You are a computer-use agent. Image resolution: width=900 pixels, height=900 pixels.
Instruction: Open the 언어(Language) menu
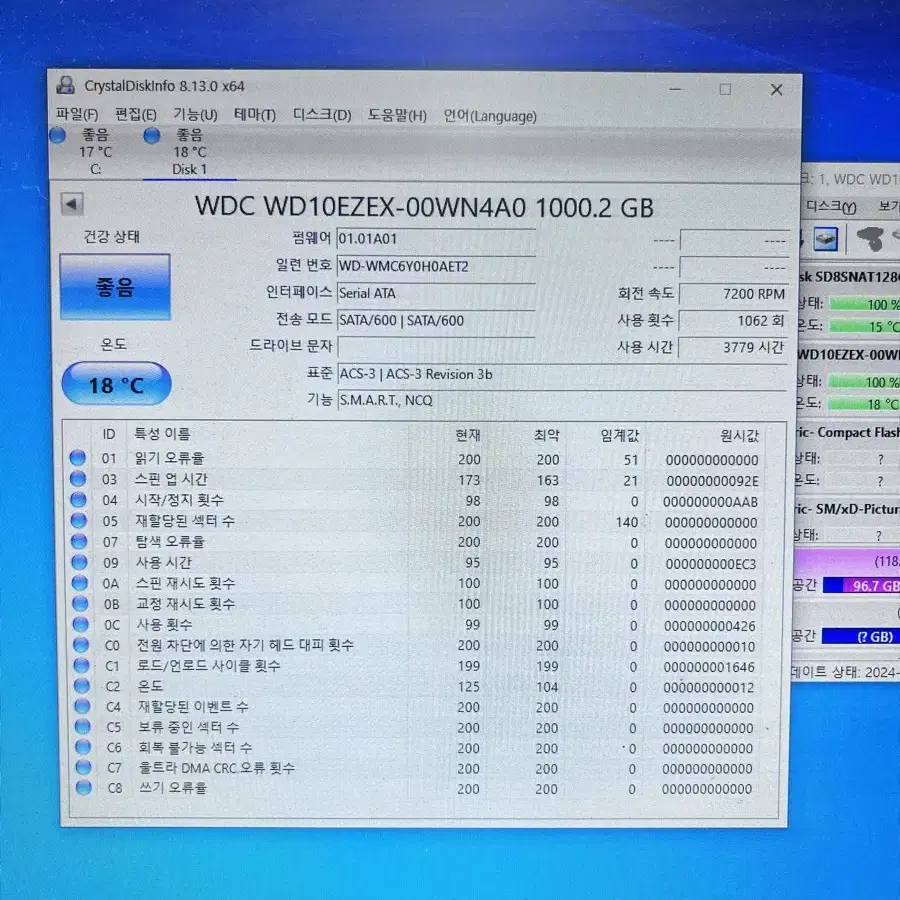pos(490,117)
